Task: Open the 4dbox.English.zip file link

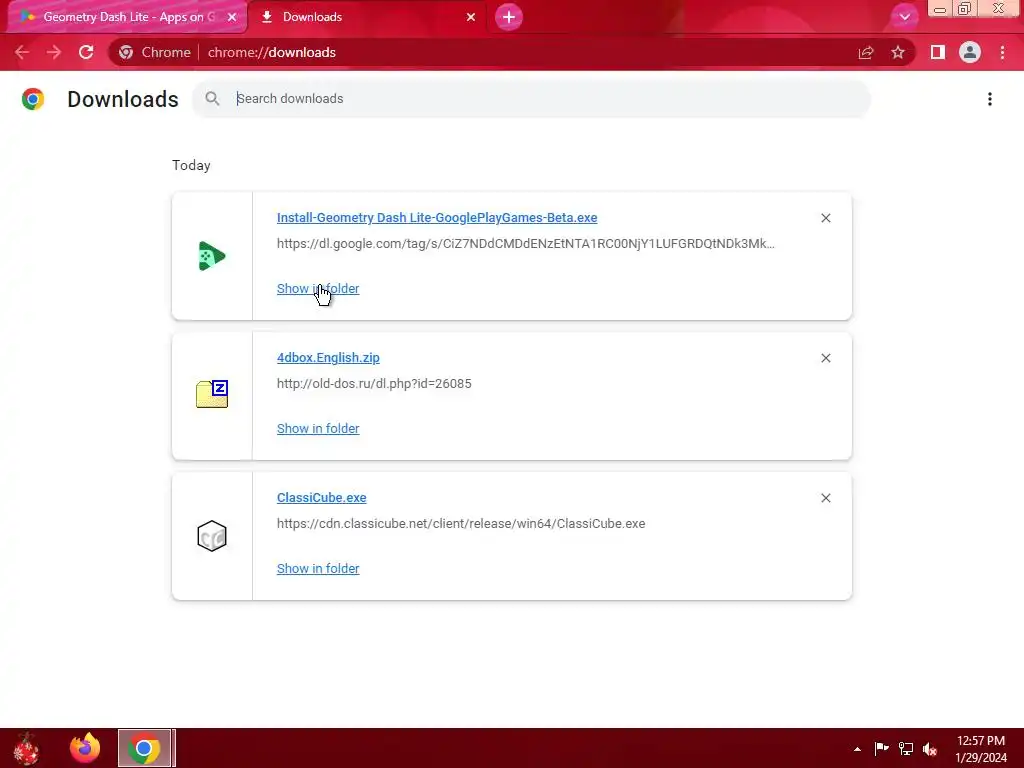Action: pyautogui.click(x=328, y=357)
